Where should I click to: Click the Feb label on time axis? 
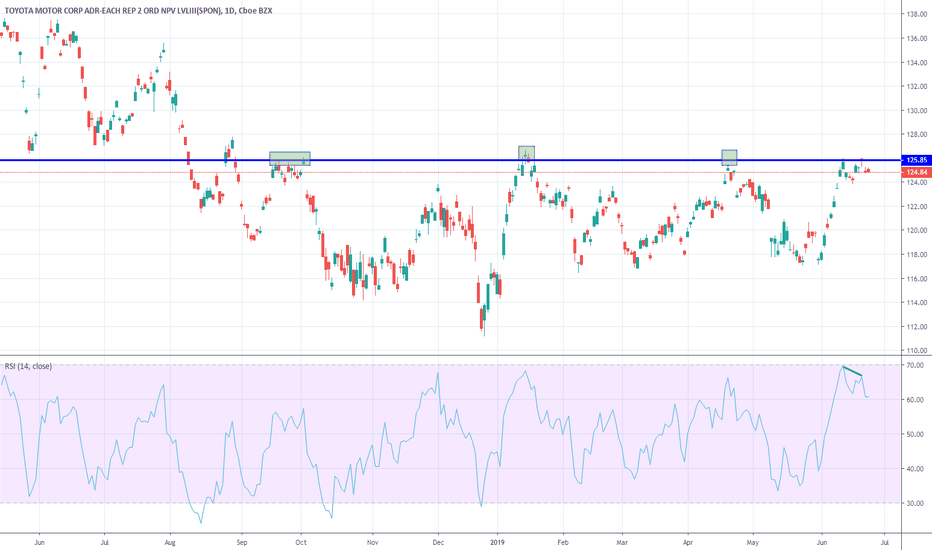(563, 542)
